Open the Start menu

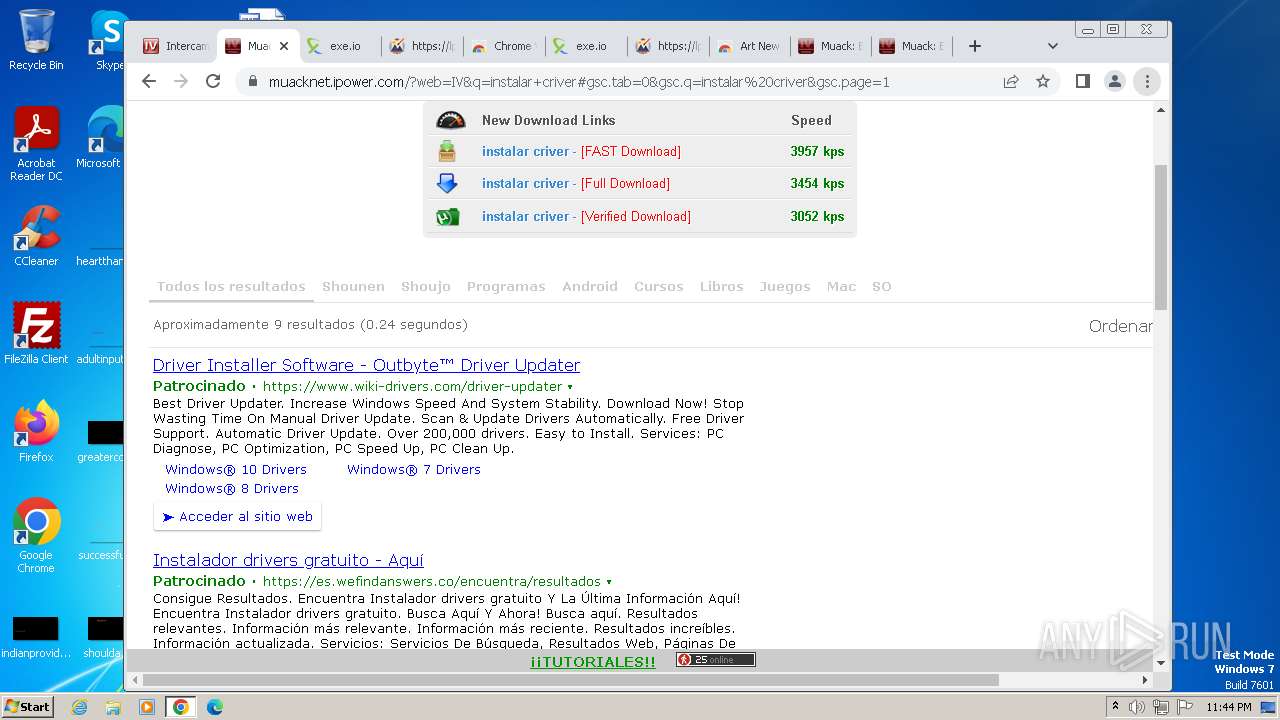click(x=27, y=706)
